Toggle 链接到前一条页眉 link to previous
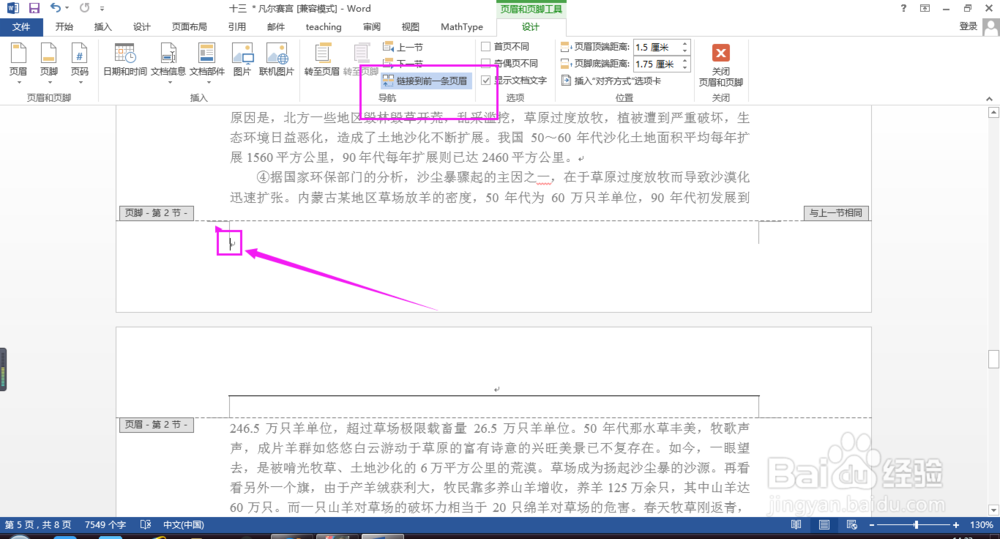The height and width of the screenshot is (539, 1000). pos(425,81)
